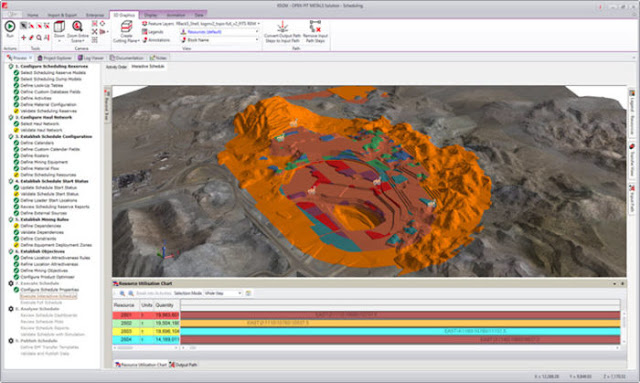Click the cyan 2004 resource cell
This screenshot has height=383, width=640.
126,339
